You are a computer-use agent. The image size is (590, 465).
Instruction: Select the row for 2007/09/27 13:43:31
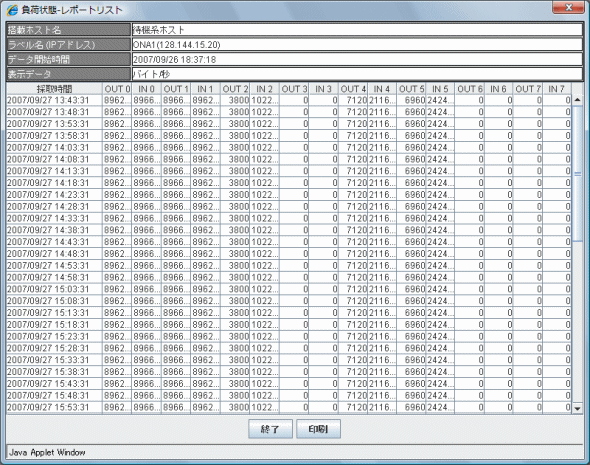point(289,100)
